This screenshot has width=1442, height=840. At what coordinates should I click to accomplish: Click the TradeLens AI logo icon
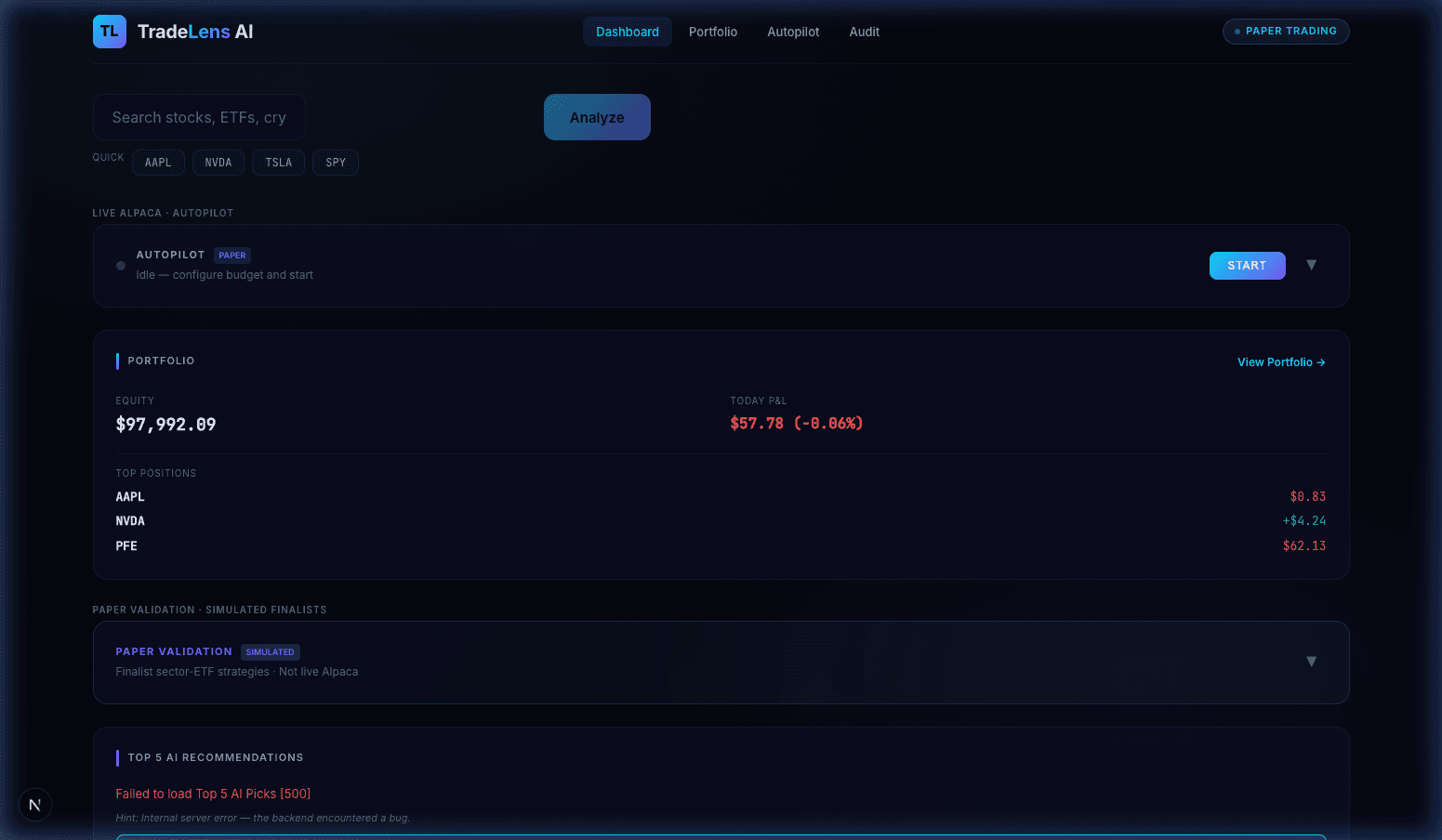click(x=109, y=31)
